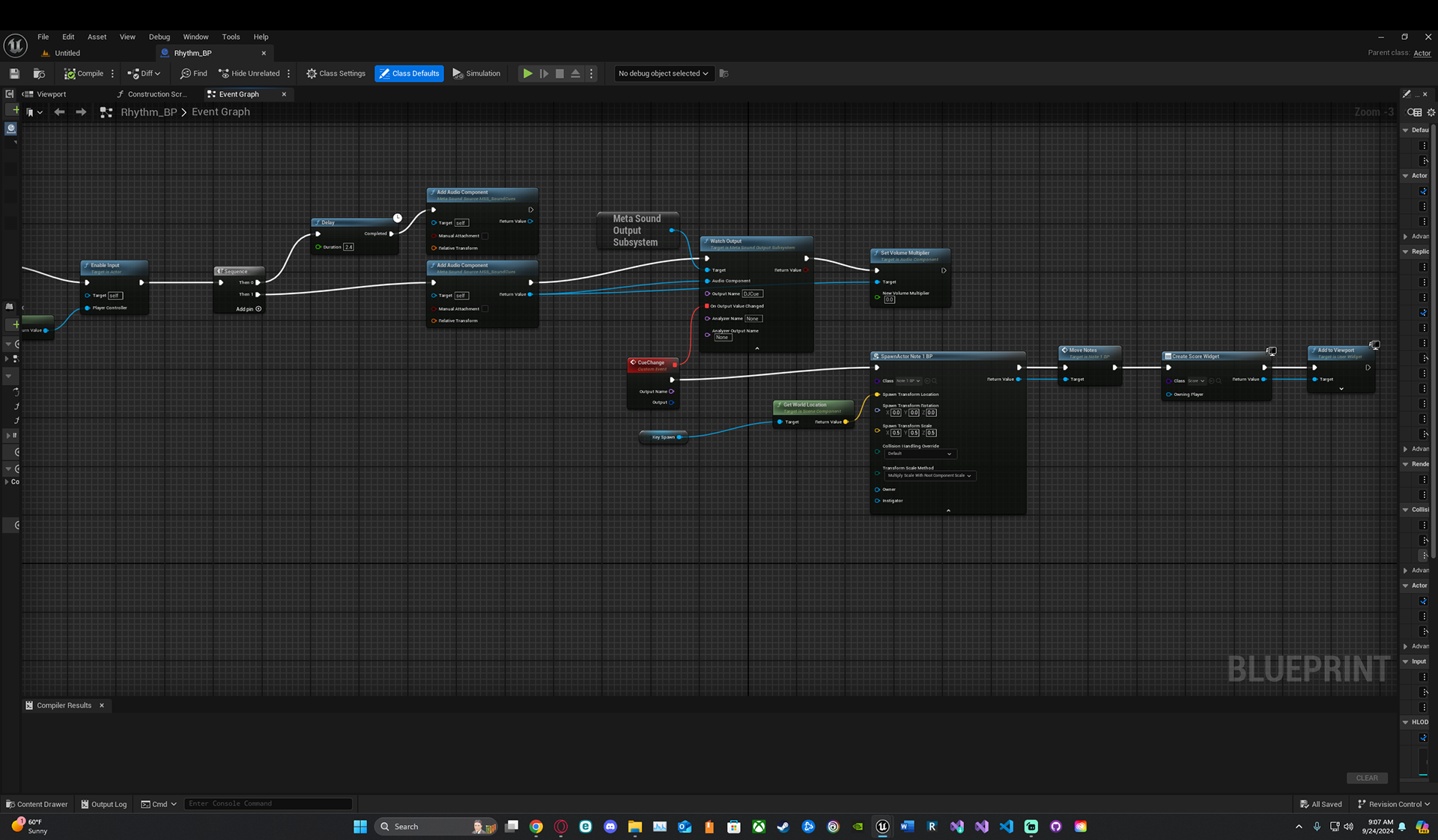Toggle checked box in first Actor section
Viewport: 1438px width, 840px height.
pos(1424,192)
